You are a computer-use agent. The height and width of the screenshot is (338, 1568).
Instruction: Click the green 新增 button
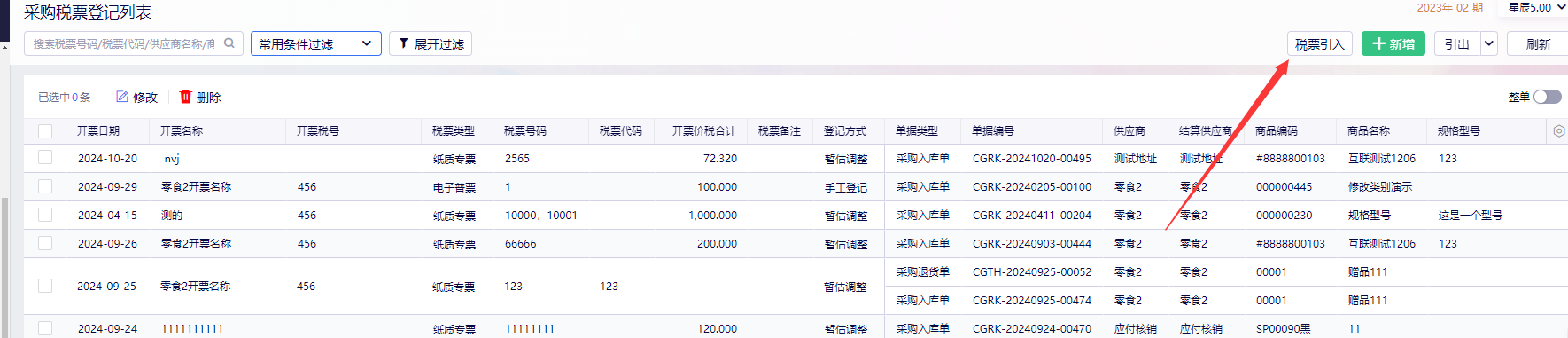pos(1393,43)
